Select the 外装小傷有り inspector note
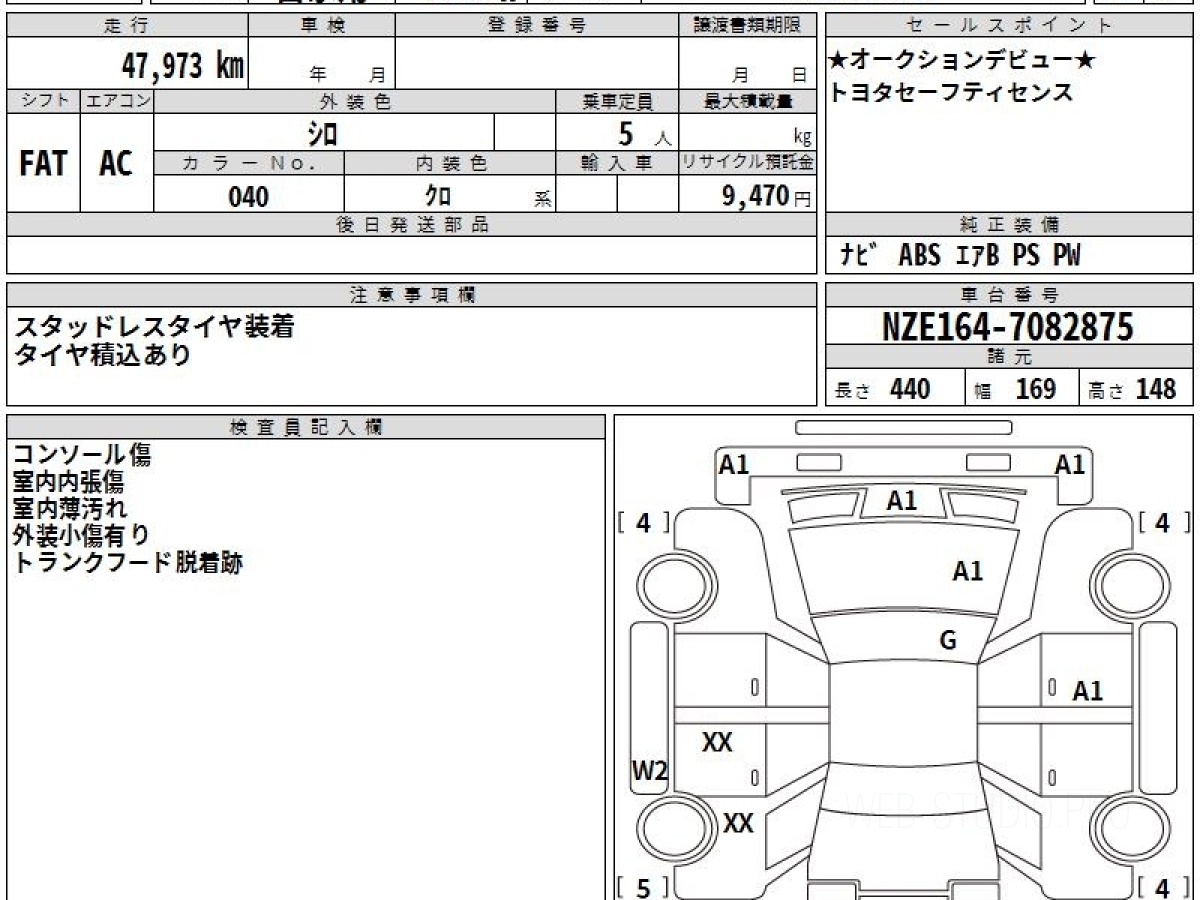 tap(82, 535)
